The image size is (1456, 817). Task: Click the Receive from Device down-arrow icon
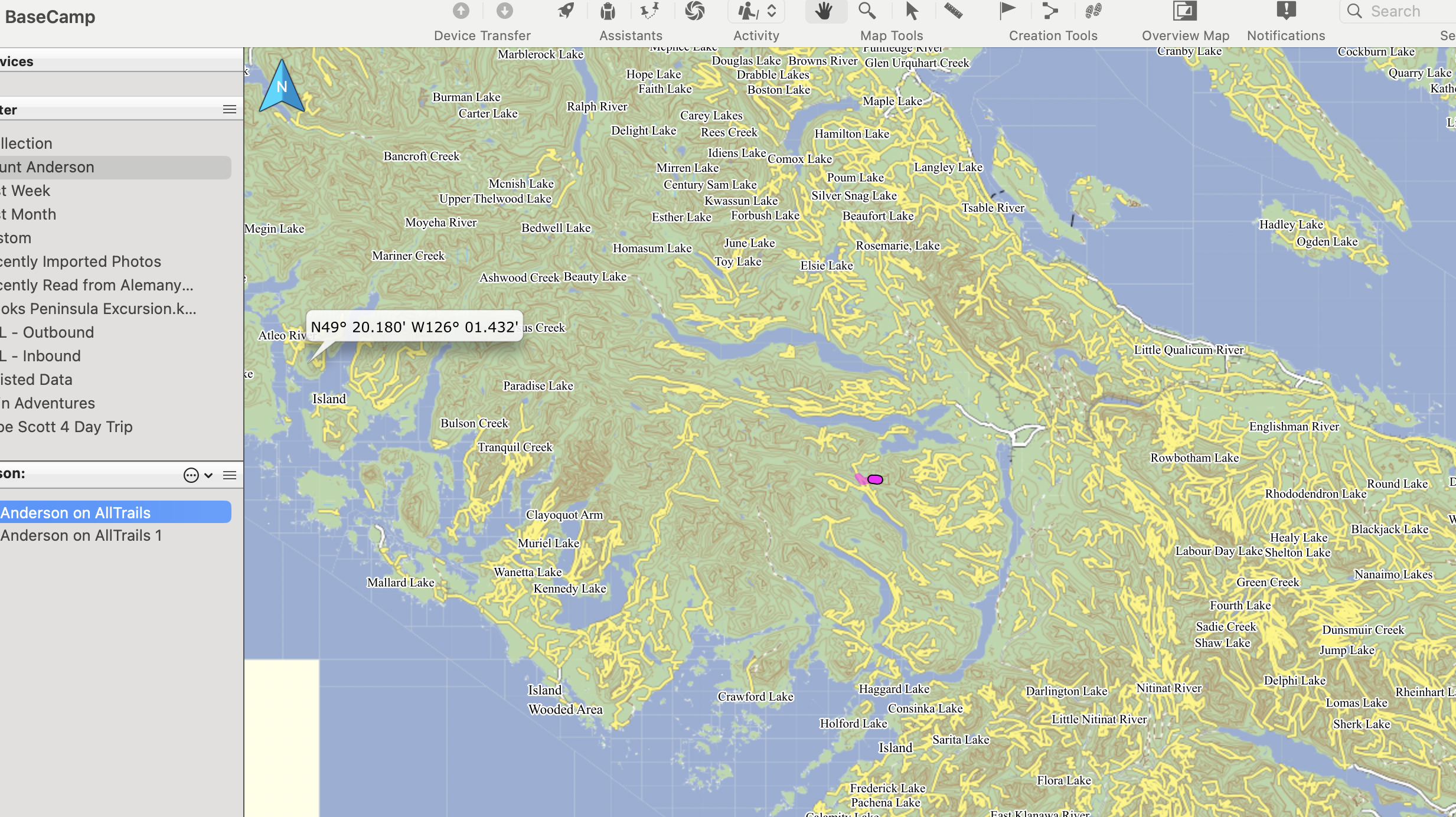504,11
